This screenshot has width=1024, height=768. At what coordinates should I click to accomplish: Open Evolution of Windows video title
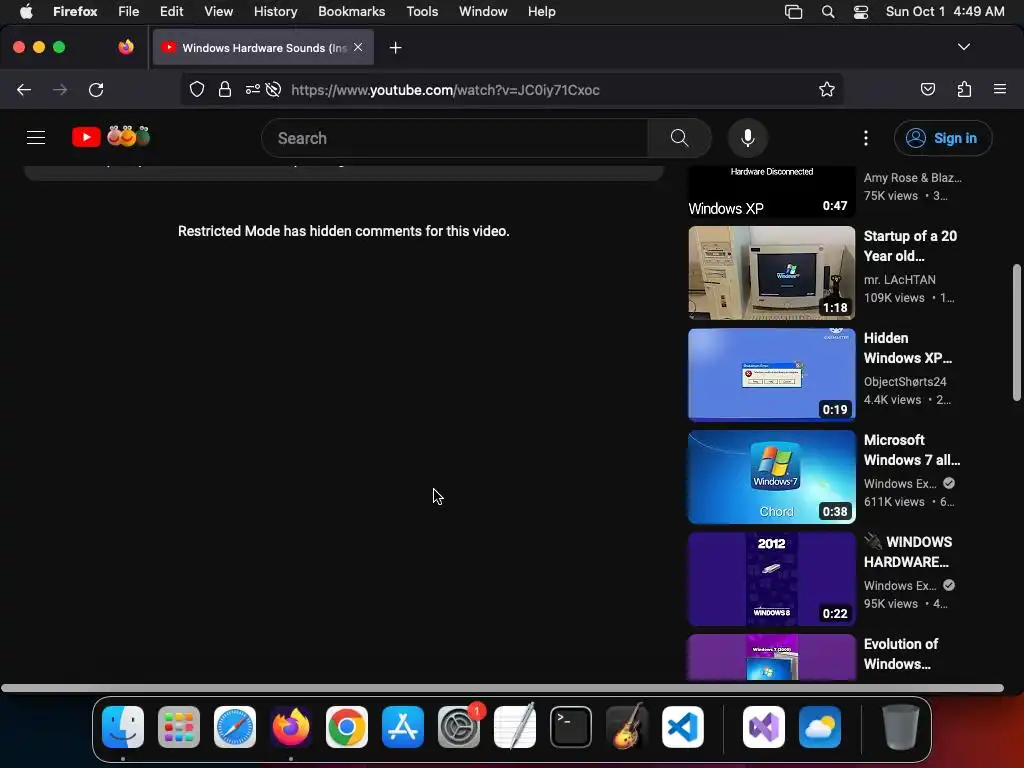901,654
